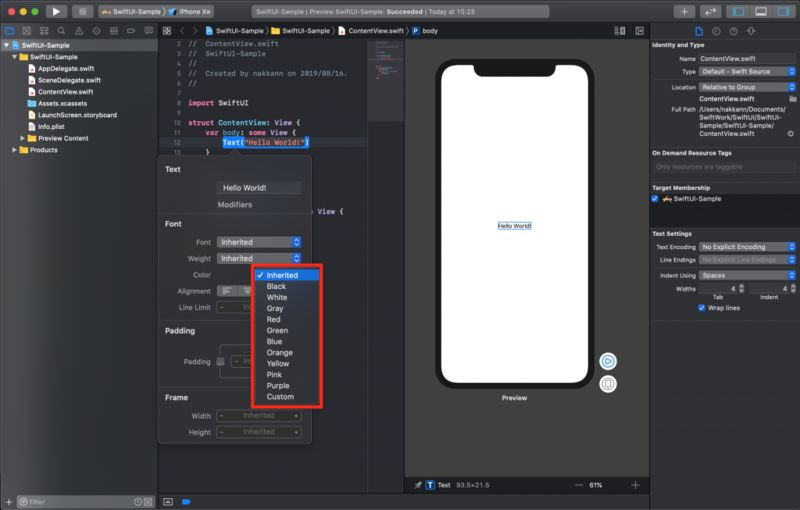The image size is (800, 510).
Task: Click the Stop button in the toolbar
Action: (82, 11)
